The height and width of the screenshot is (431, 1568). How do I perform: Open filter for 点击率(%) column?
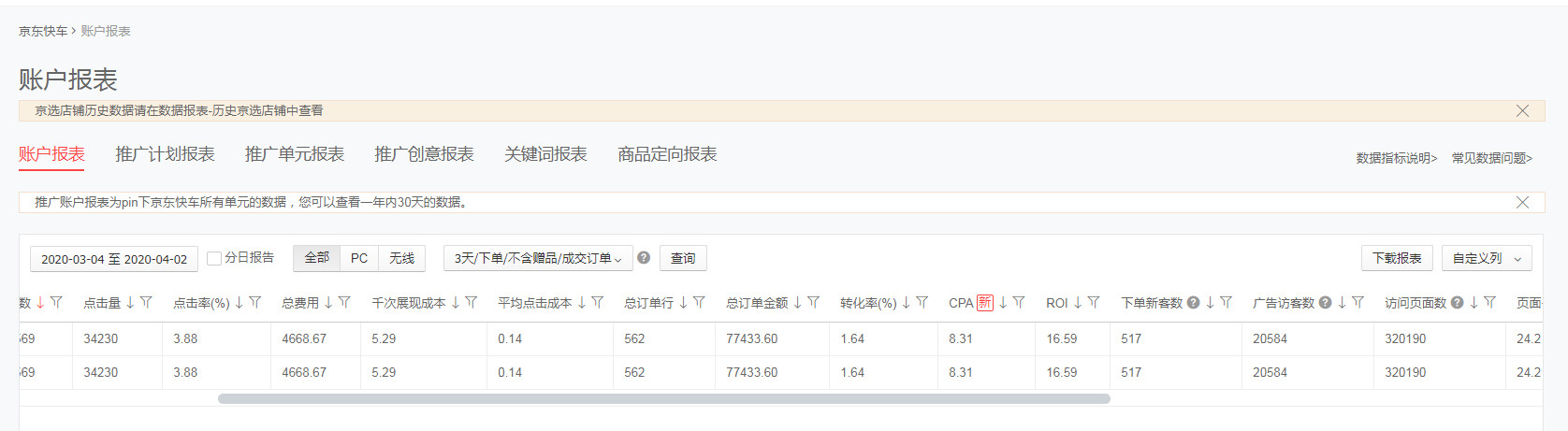point(254,302)
